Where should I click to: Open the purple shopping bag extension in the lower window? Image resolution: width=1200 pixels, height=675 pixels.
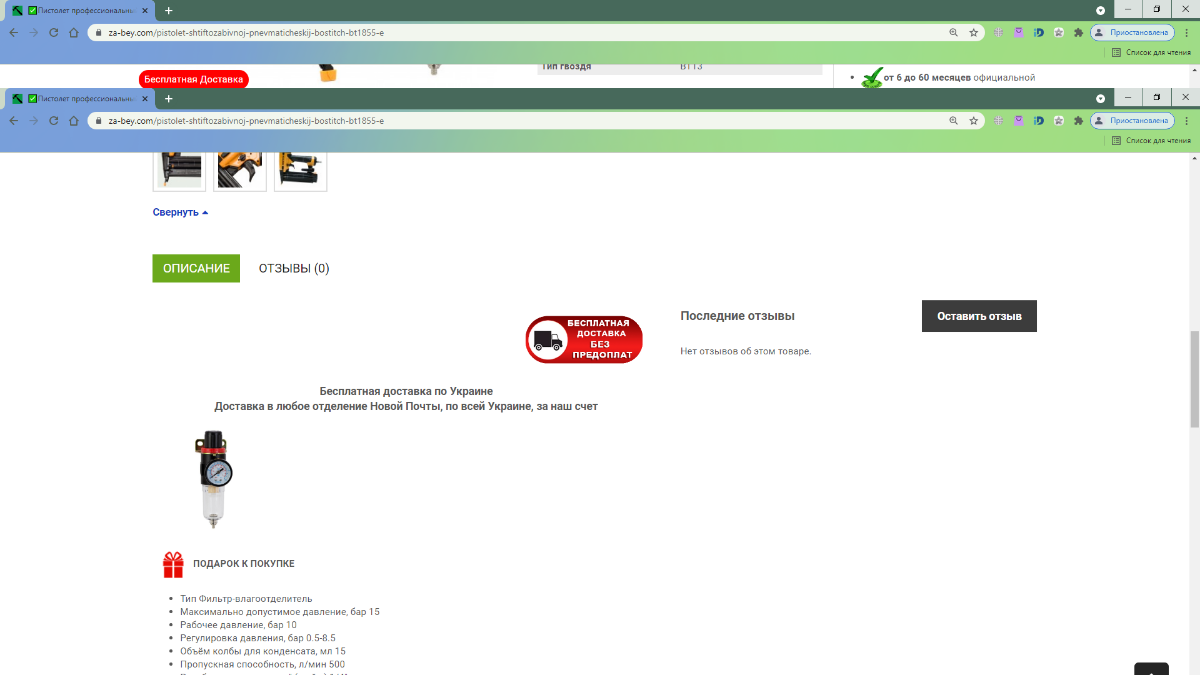1019,120
